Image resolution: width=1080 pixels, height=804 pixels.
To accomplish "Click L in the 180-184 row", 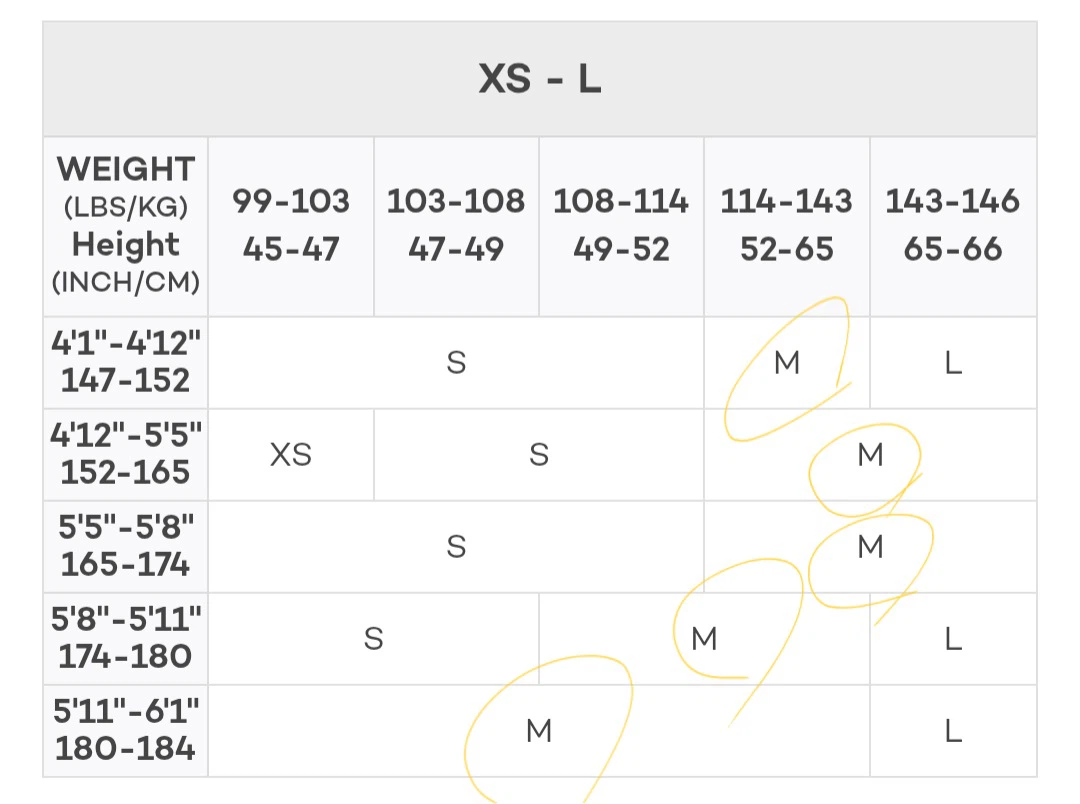I will pos(953,730).
